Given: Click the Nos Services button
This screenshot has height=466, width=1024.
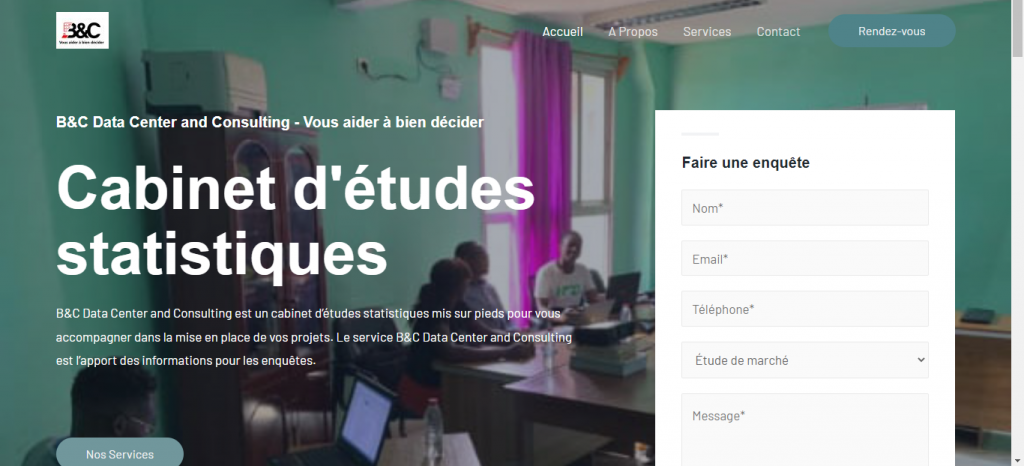Looking at the screenshot, I should pos(120,453).
